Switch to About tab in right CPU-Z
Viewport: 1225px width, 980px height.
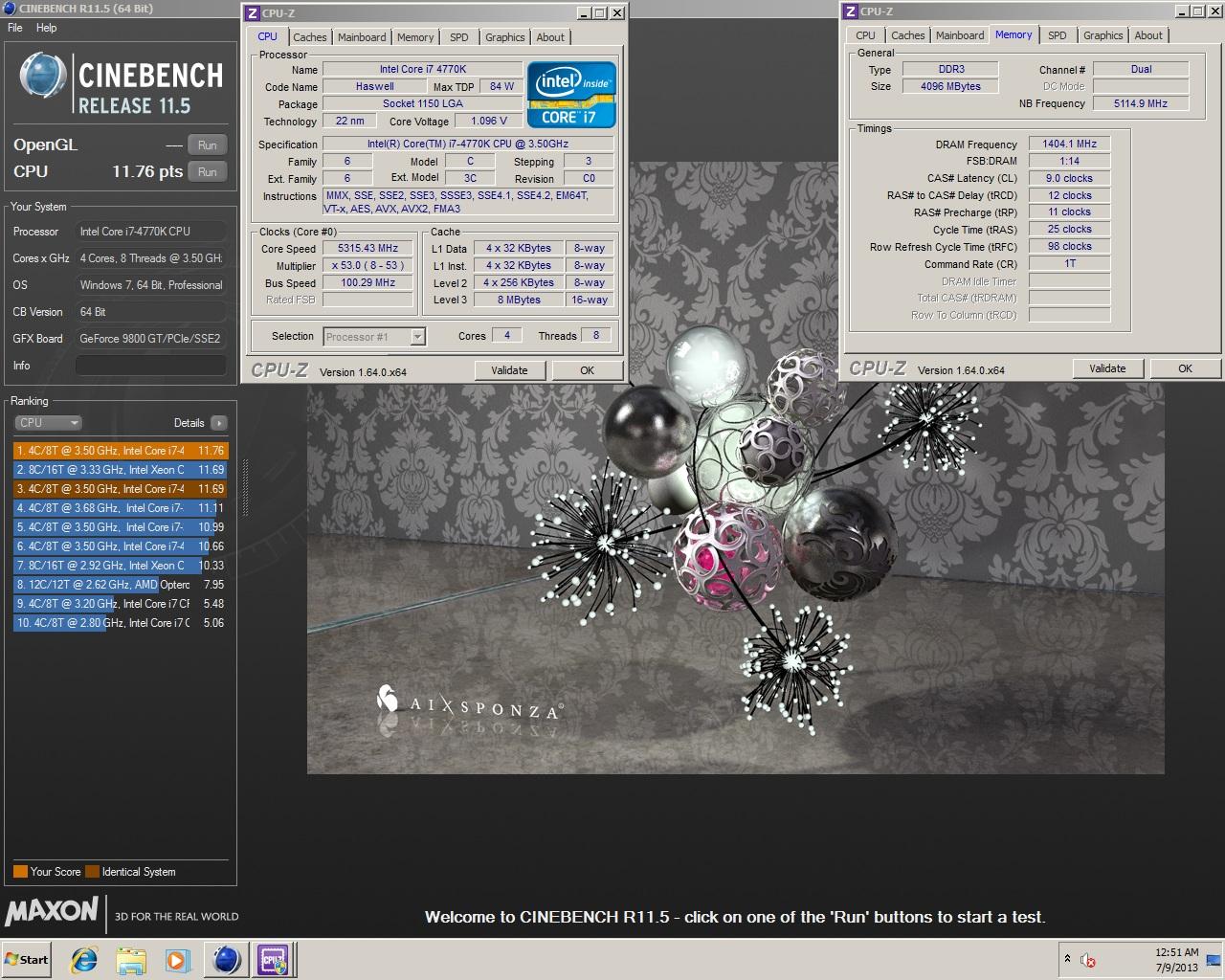click(1148, 35)
